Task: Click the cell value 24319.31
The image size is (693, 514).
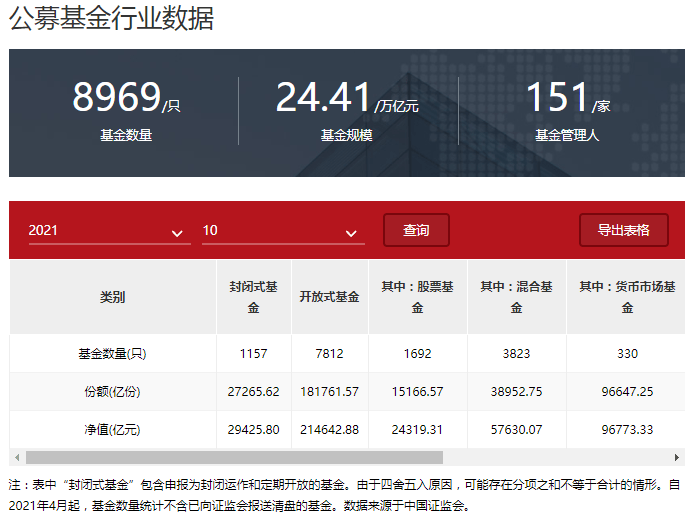Action: pyautogui.click(x=418, y=430)
